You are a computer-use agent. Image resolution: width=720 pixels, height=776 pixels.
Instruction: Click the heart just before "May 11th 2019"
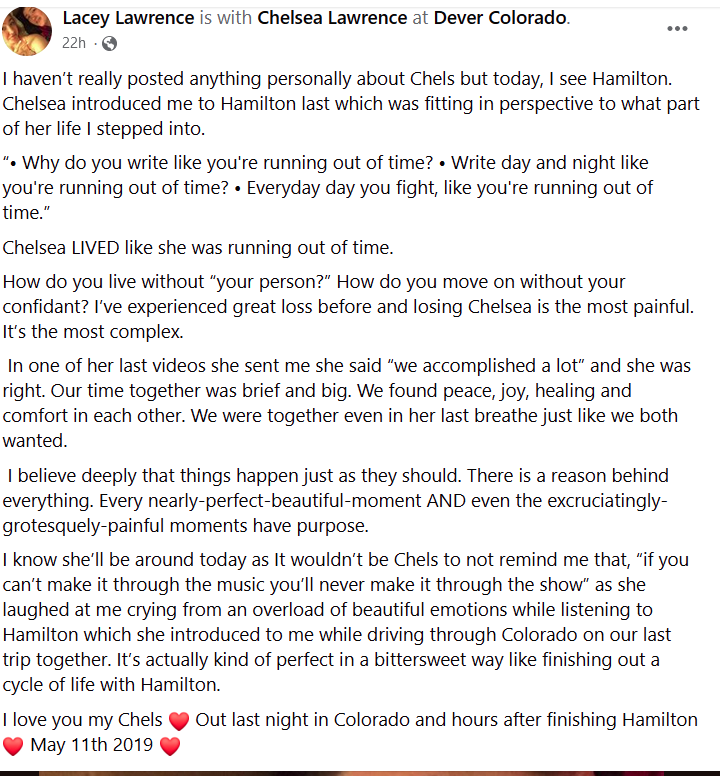click(x=13, y=746)
